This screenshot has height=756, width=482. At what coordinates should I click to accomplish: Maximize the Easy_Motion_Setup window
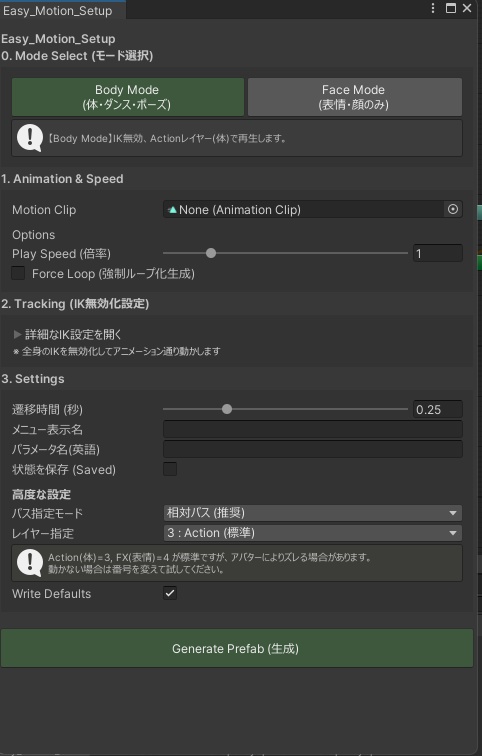[x=451, y=8]
